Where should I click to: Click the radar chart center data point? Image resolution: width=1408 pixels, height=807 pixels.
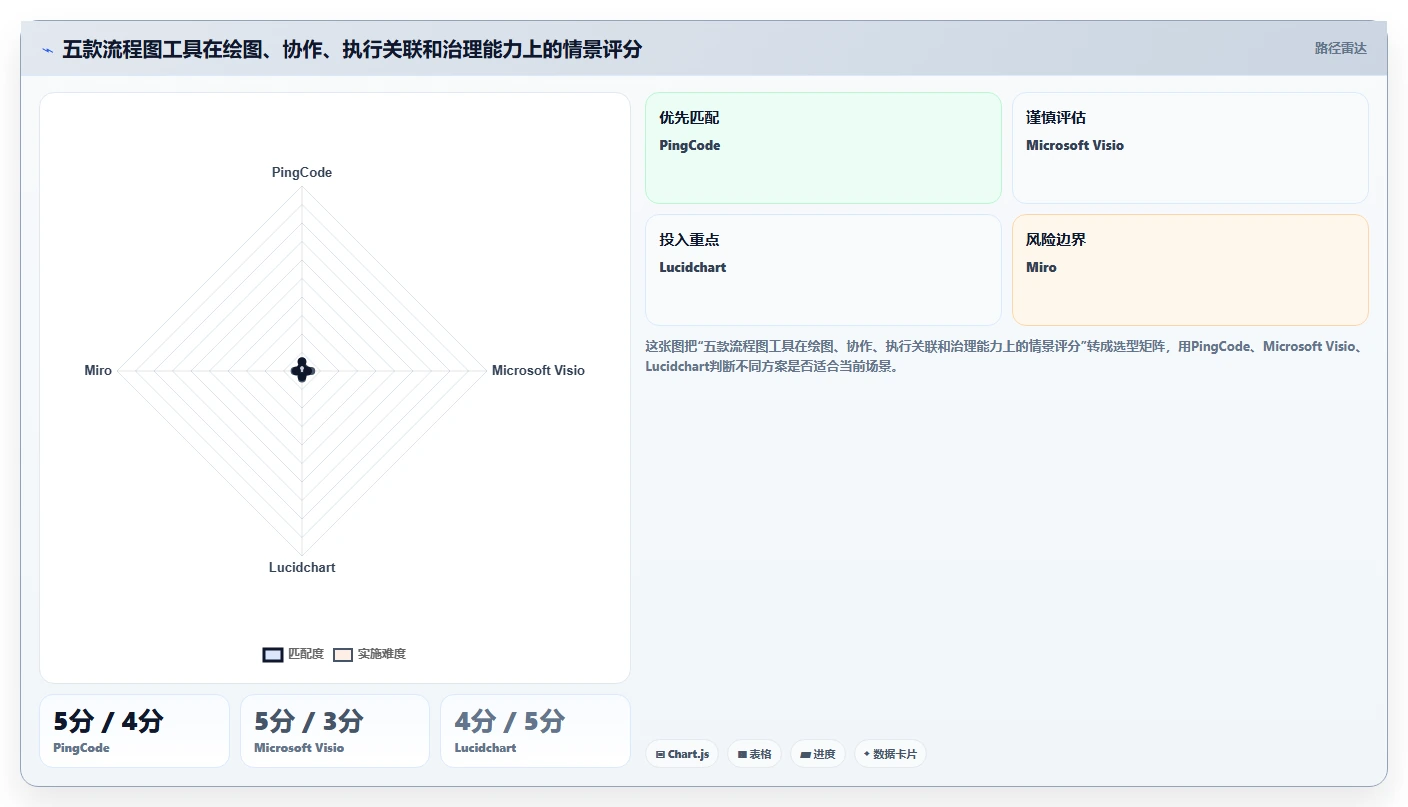point(302,370)
